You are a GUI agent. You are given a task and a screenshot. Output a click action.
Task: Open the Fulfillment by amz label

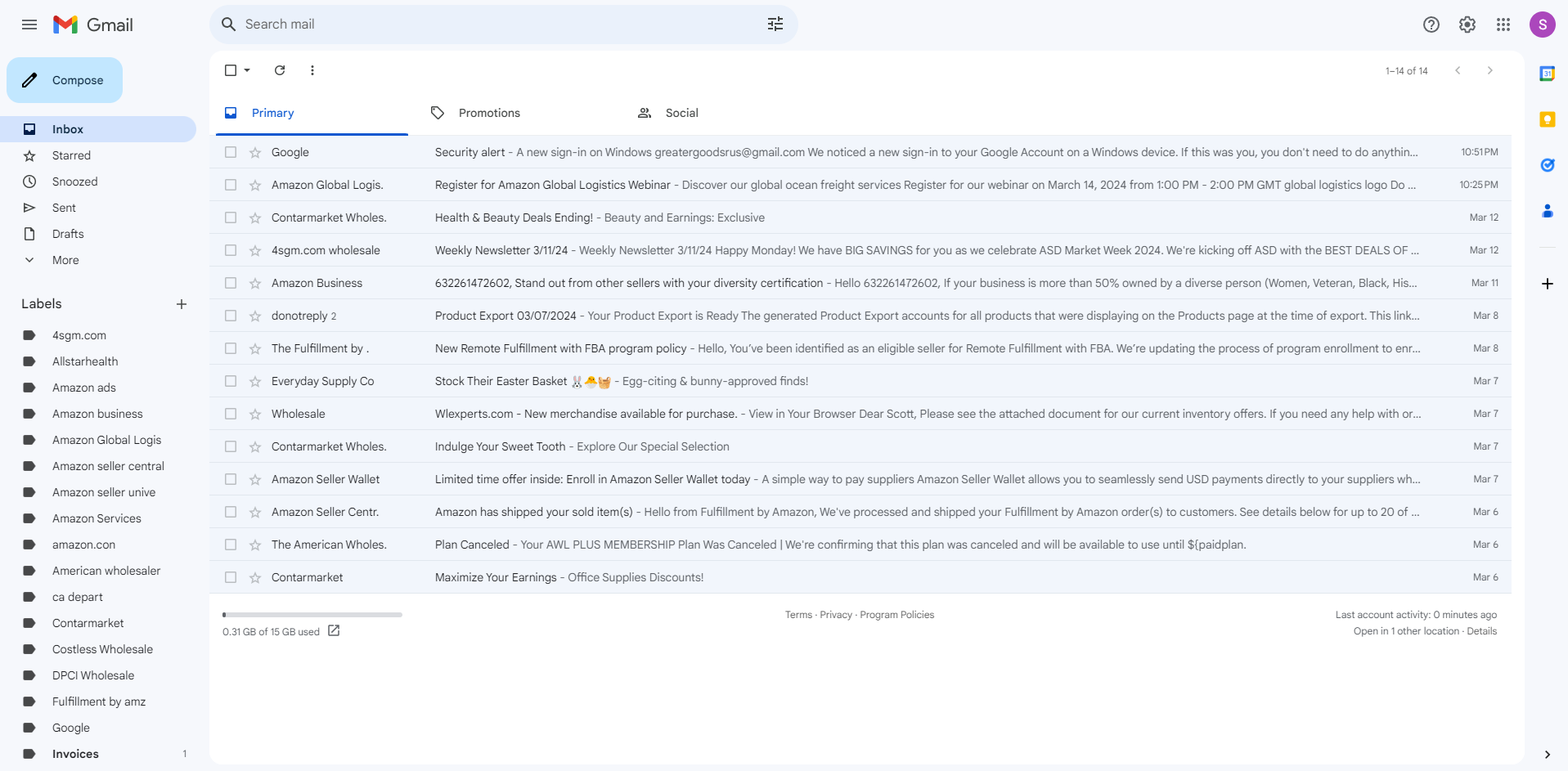[x=98, y=702]
